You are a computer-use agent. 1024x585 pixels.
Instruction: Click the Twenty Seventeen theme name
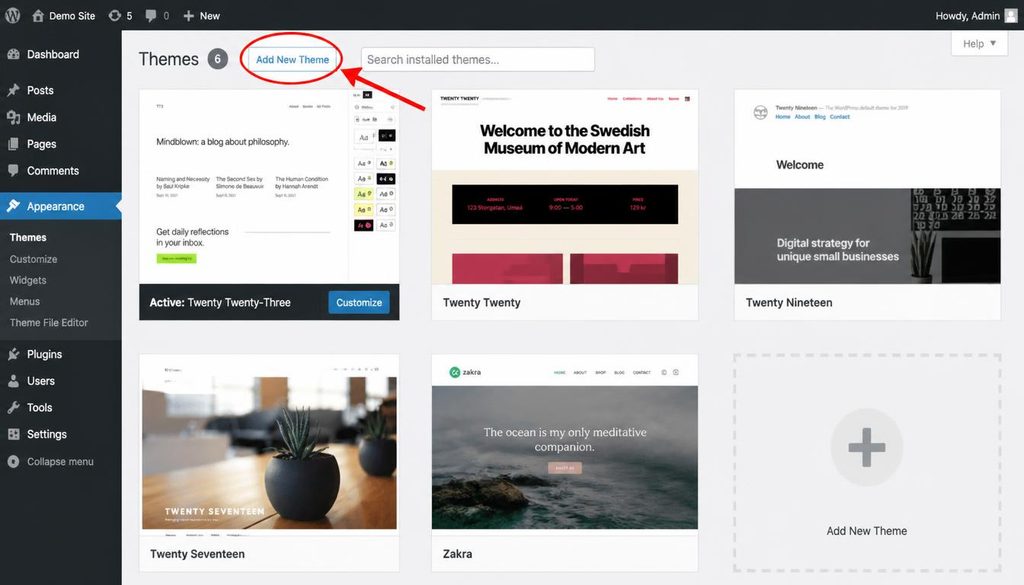(x=197, y=554)
